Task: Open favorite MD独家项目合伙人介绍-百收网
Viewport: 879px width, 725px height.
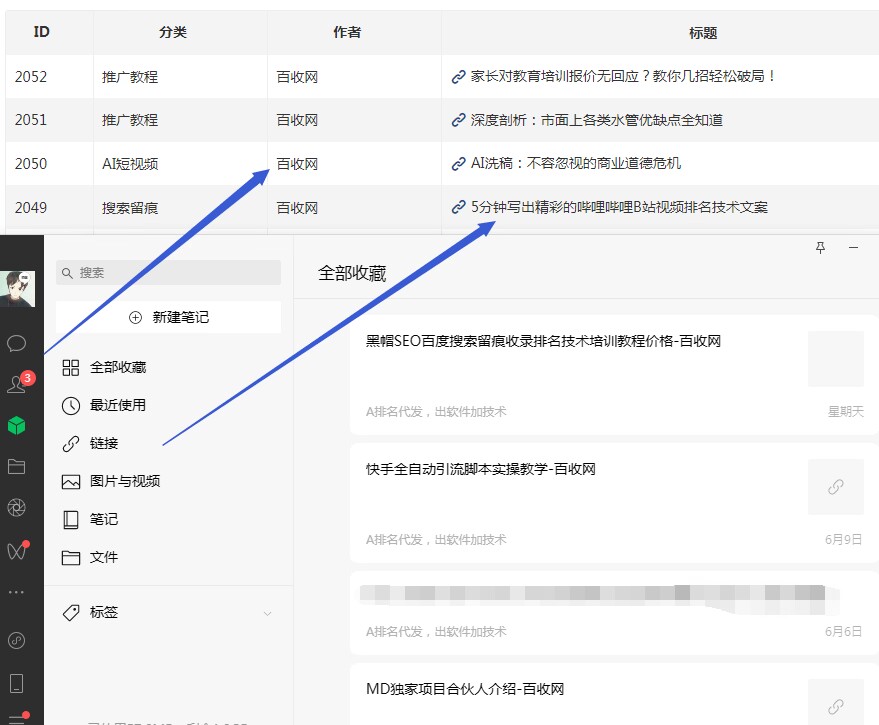Action: coord(614,695)
